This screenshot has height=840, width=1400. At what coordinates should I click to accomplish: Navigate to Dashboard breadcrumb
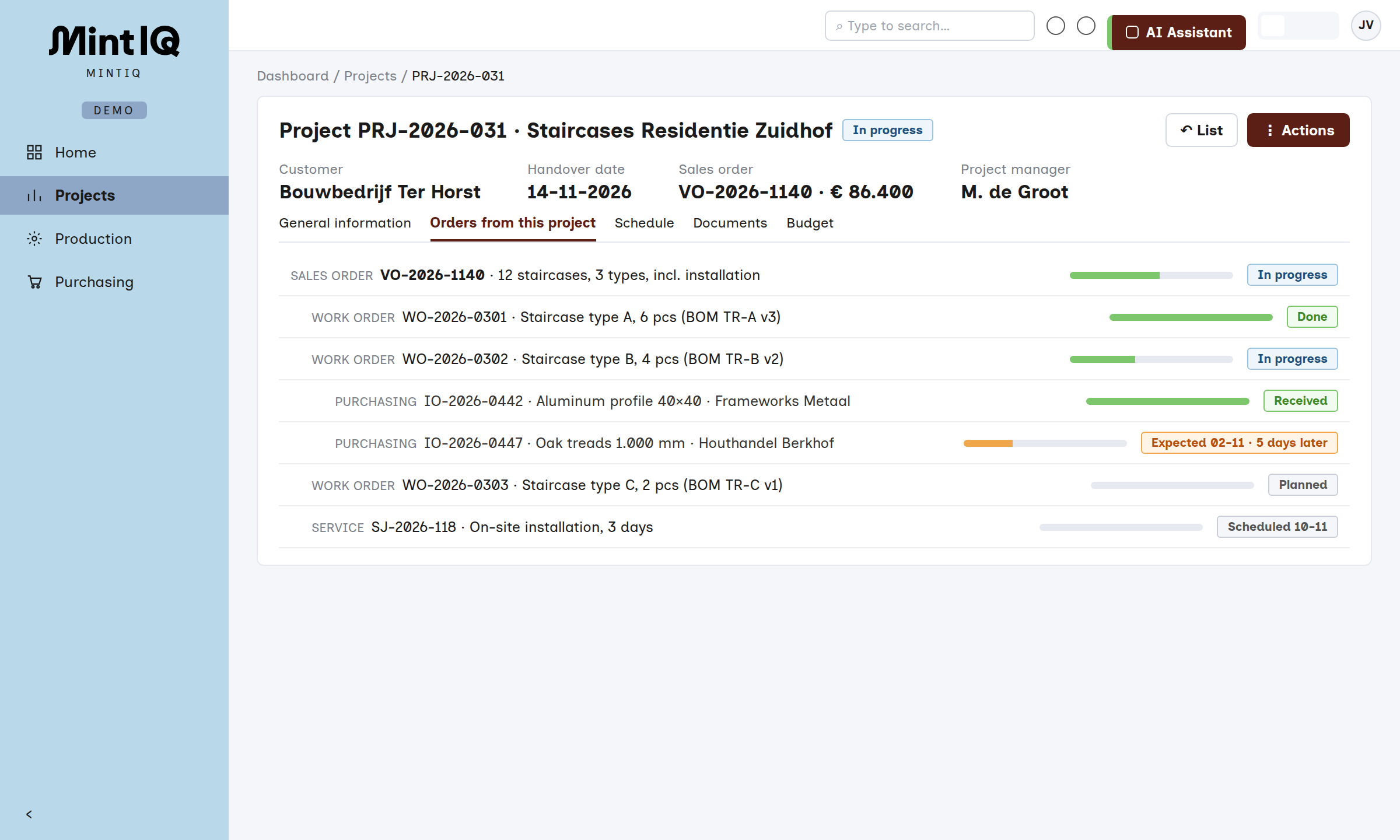point(293,76)
